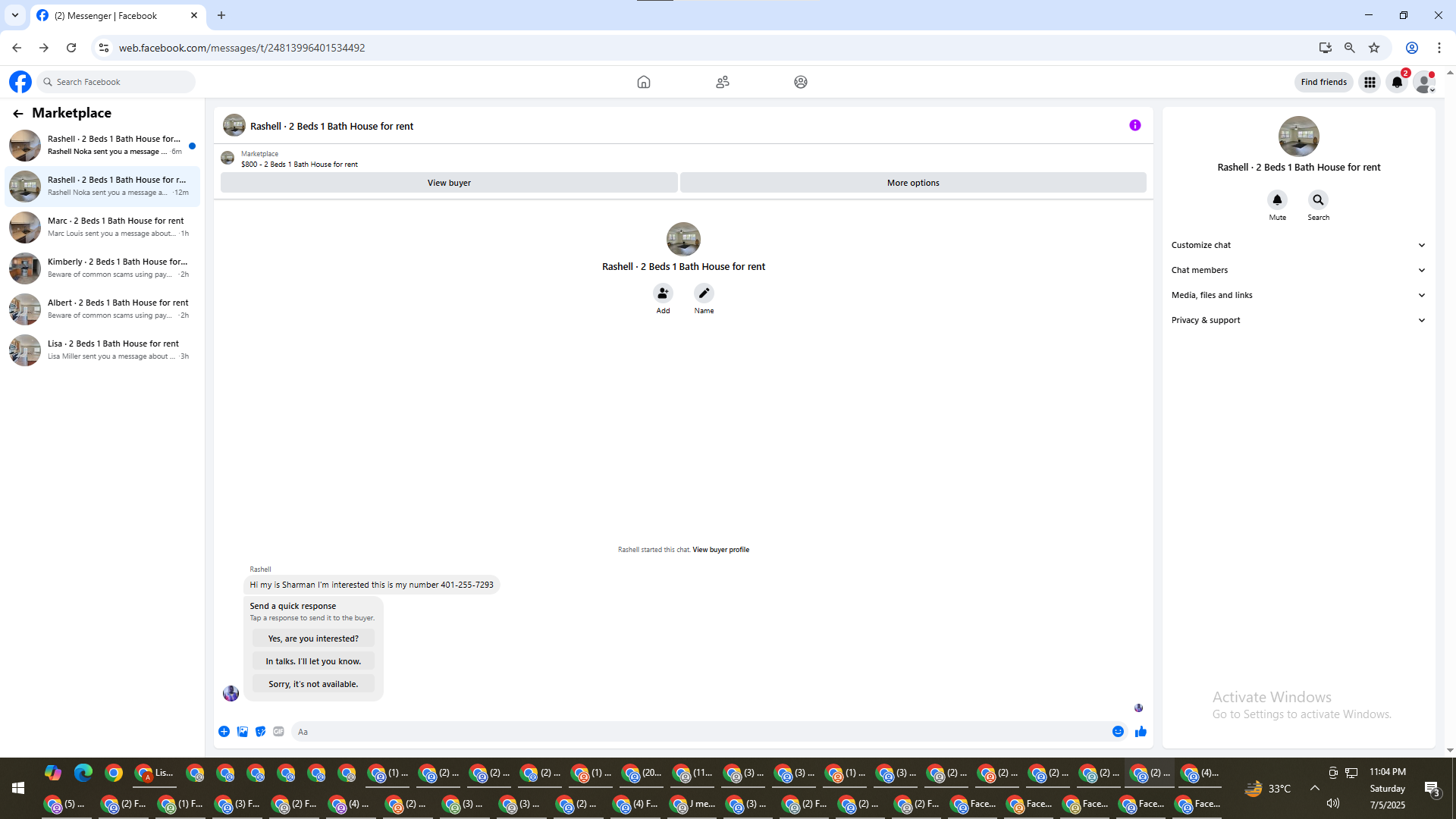Open the emoji picker
This screenshot has width=1456, height=819.
(1118, 732)
